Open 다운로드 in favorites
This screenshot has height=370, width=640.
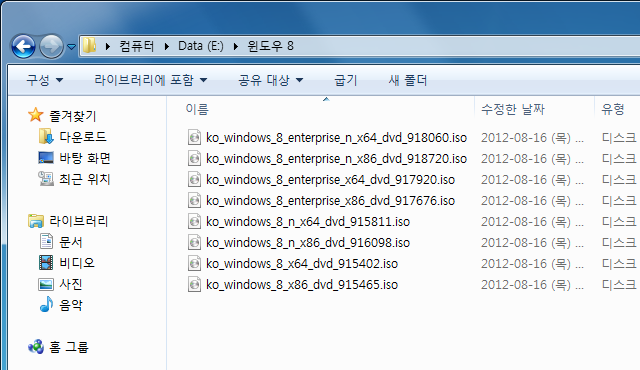tap(83, 137)
